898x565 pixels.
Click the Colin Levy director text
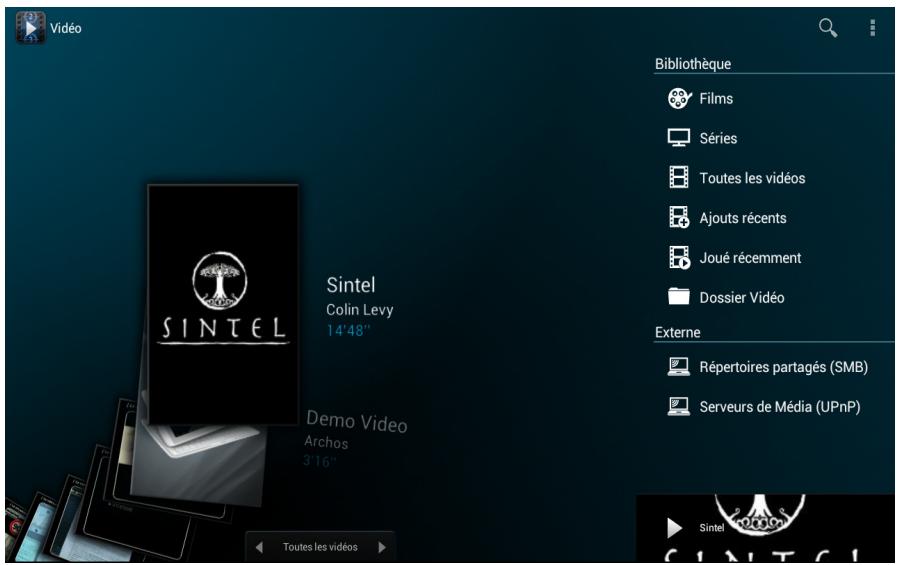click(360, 310)
